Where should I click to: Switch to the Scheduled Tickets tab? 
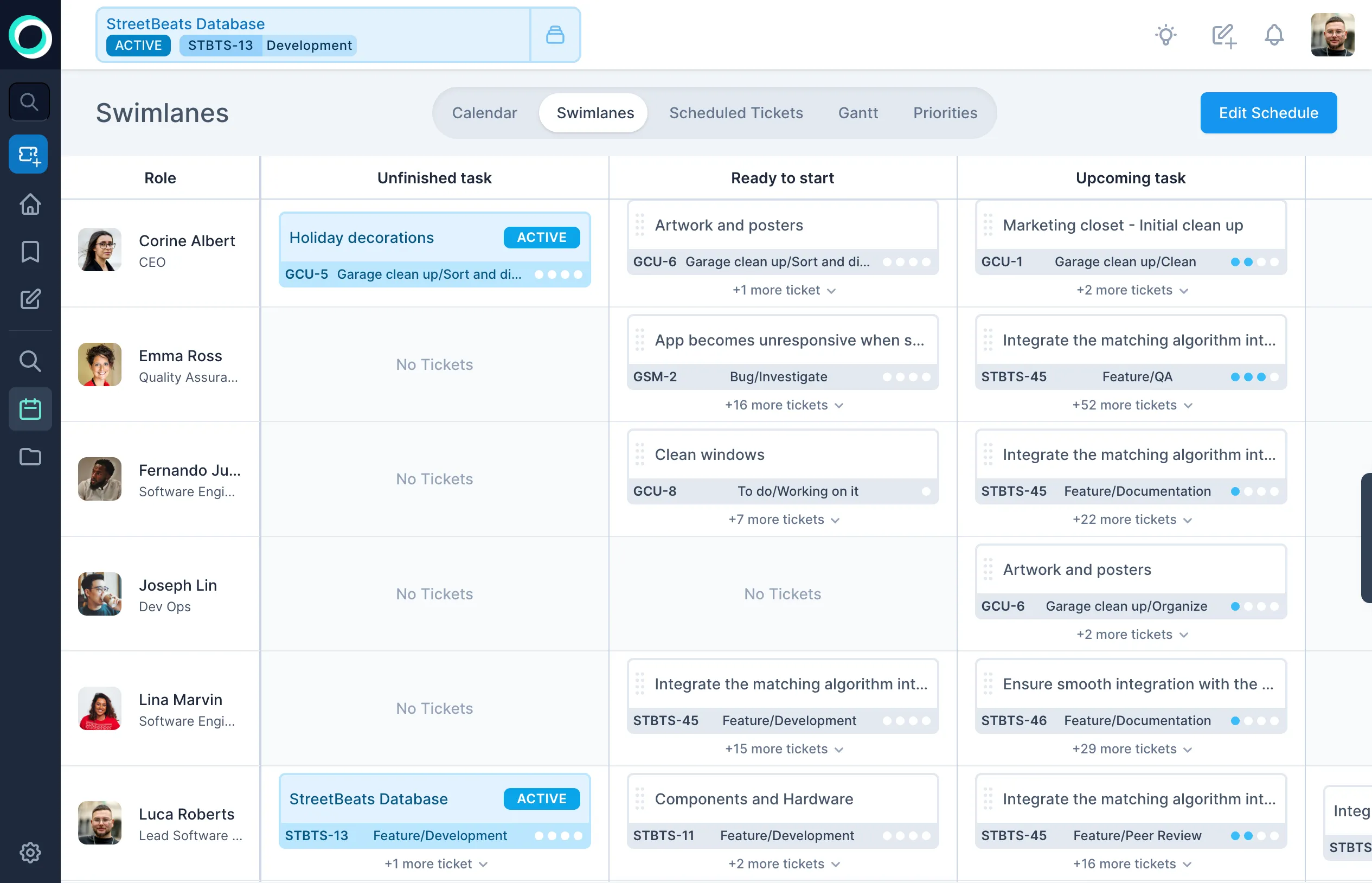click(x=736, y=113)
